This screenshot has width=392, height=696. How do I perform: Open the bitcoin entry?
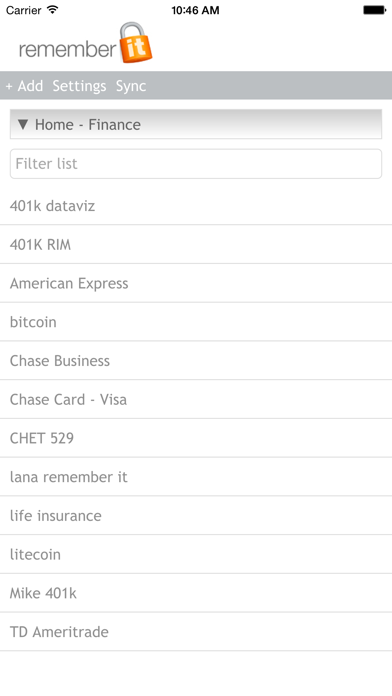pos(196,322)
